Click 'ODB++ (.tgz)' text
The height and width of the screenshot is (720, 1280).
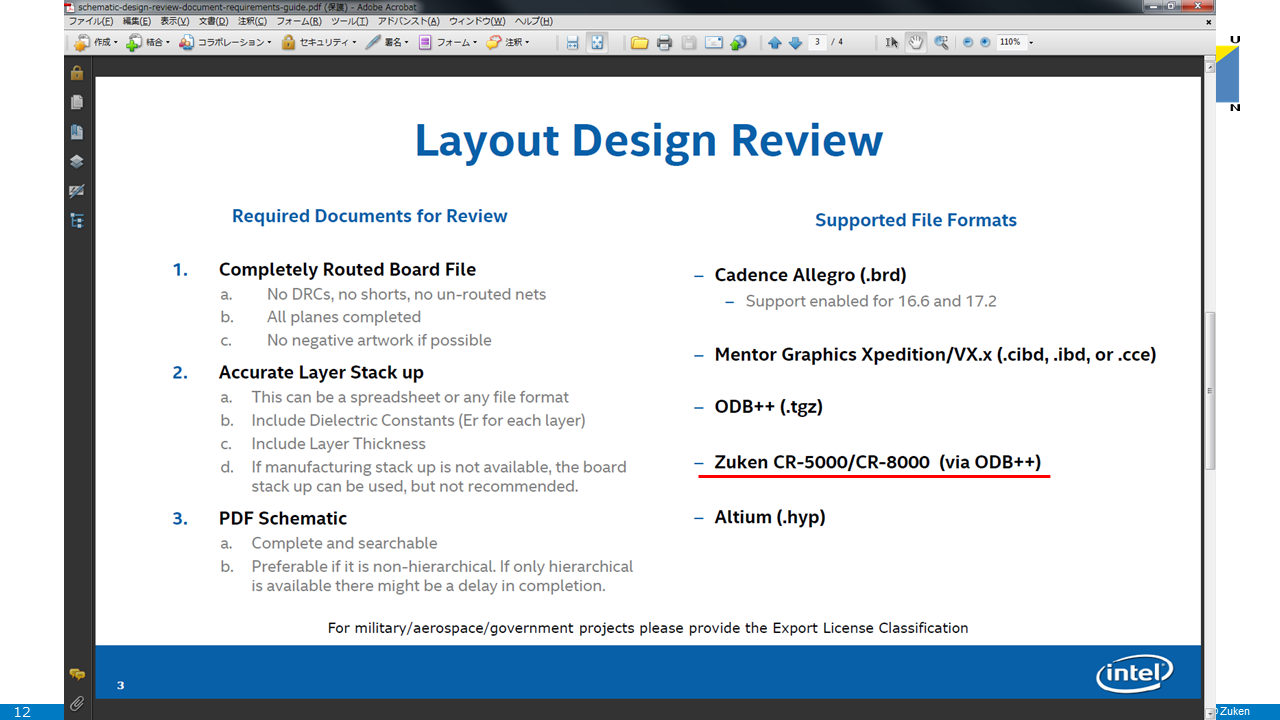point(768,407)
